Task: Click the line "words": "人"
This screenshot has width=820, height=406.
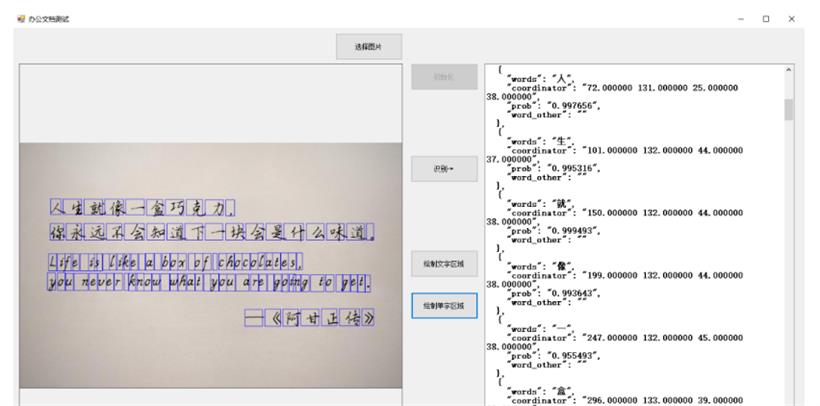Action: point(541,79)
